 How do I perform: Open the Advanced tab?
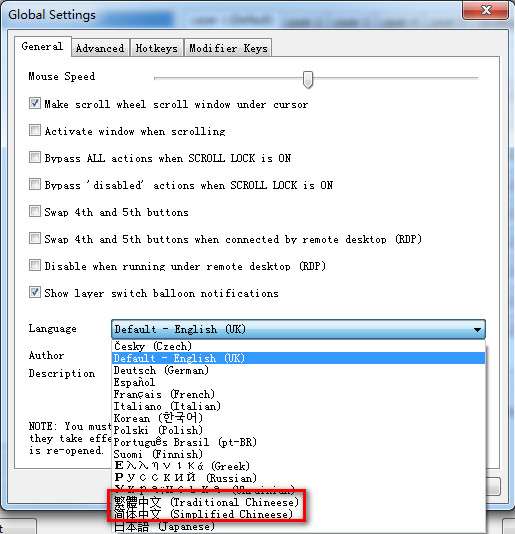[x=100, y=48]
